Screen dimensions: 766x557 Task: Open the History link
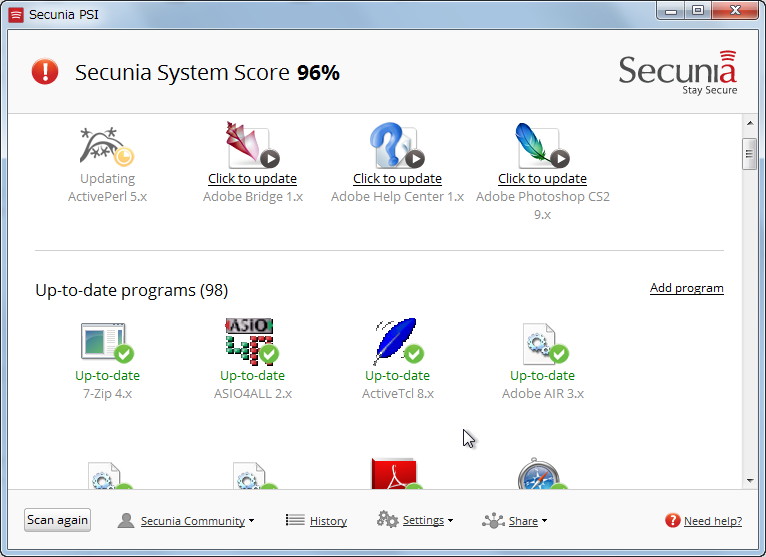[x=328, y=521]
